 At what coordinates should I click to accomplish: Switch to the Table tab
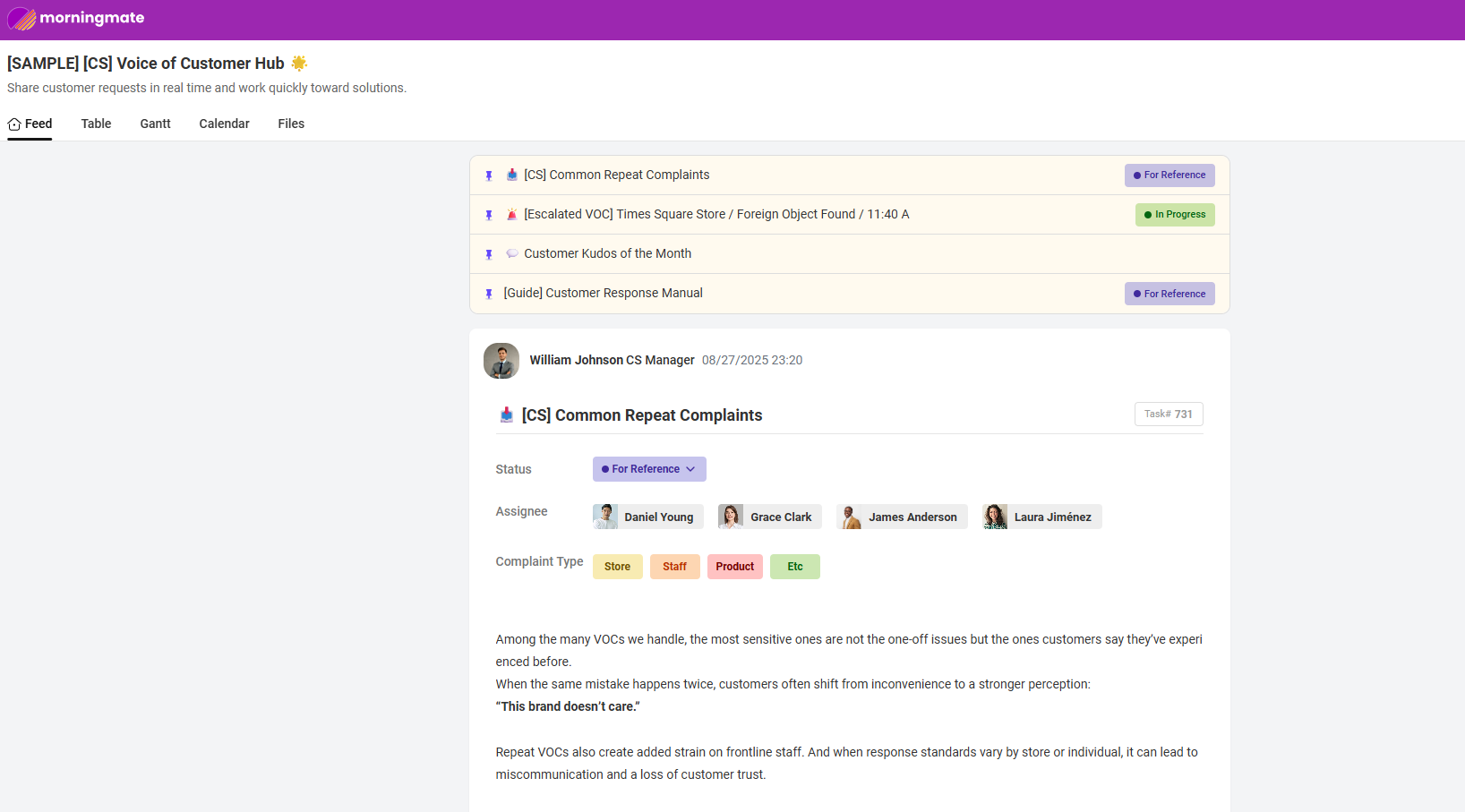(x=96, y=124)
